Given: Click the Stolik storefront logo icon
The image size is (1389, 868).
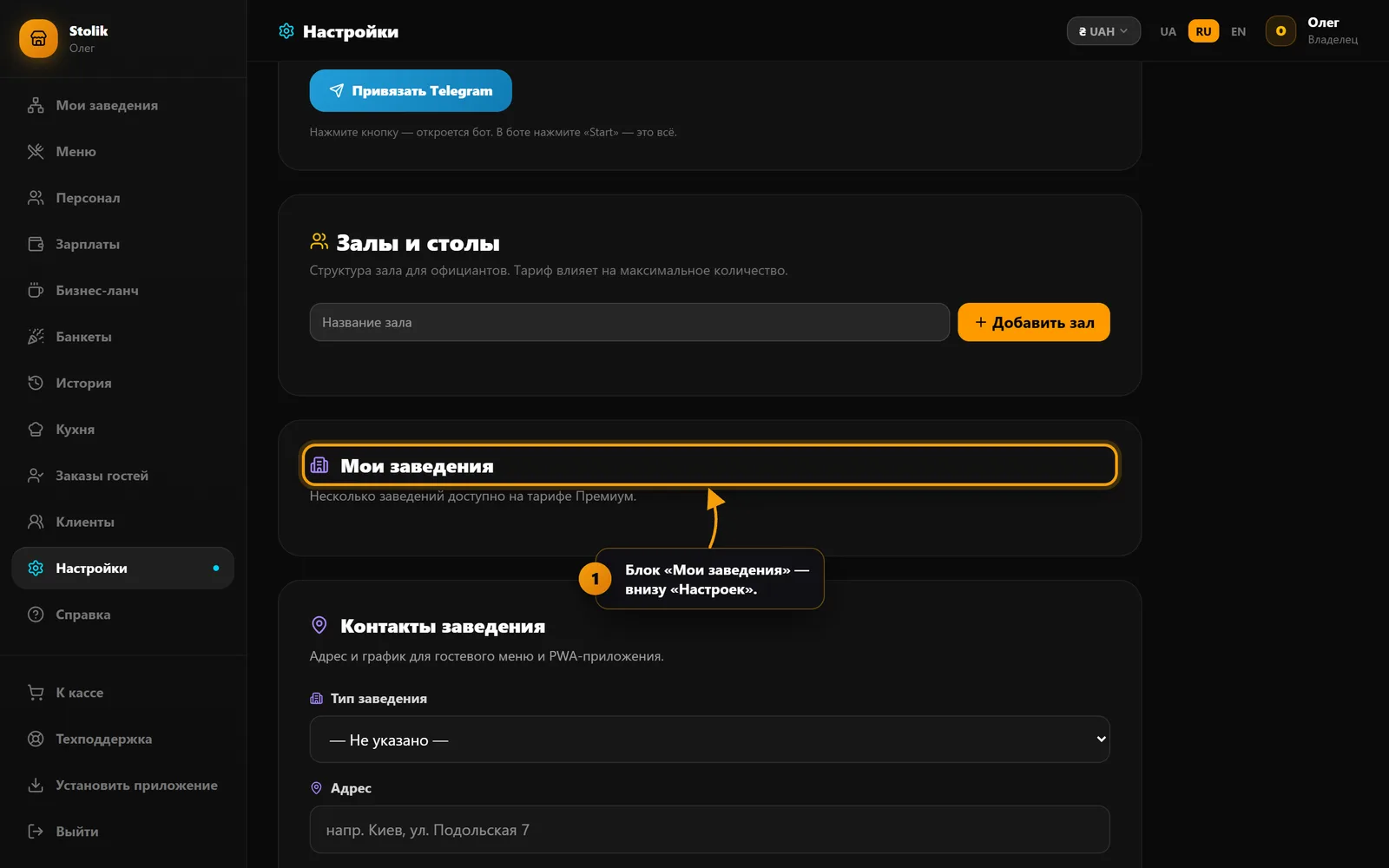Looking at the screenshot, I should pyautogui.click(x=38, y=39).
